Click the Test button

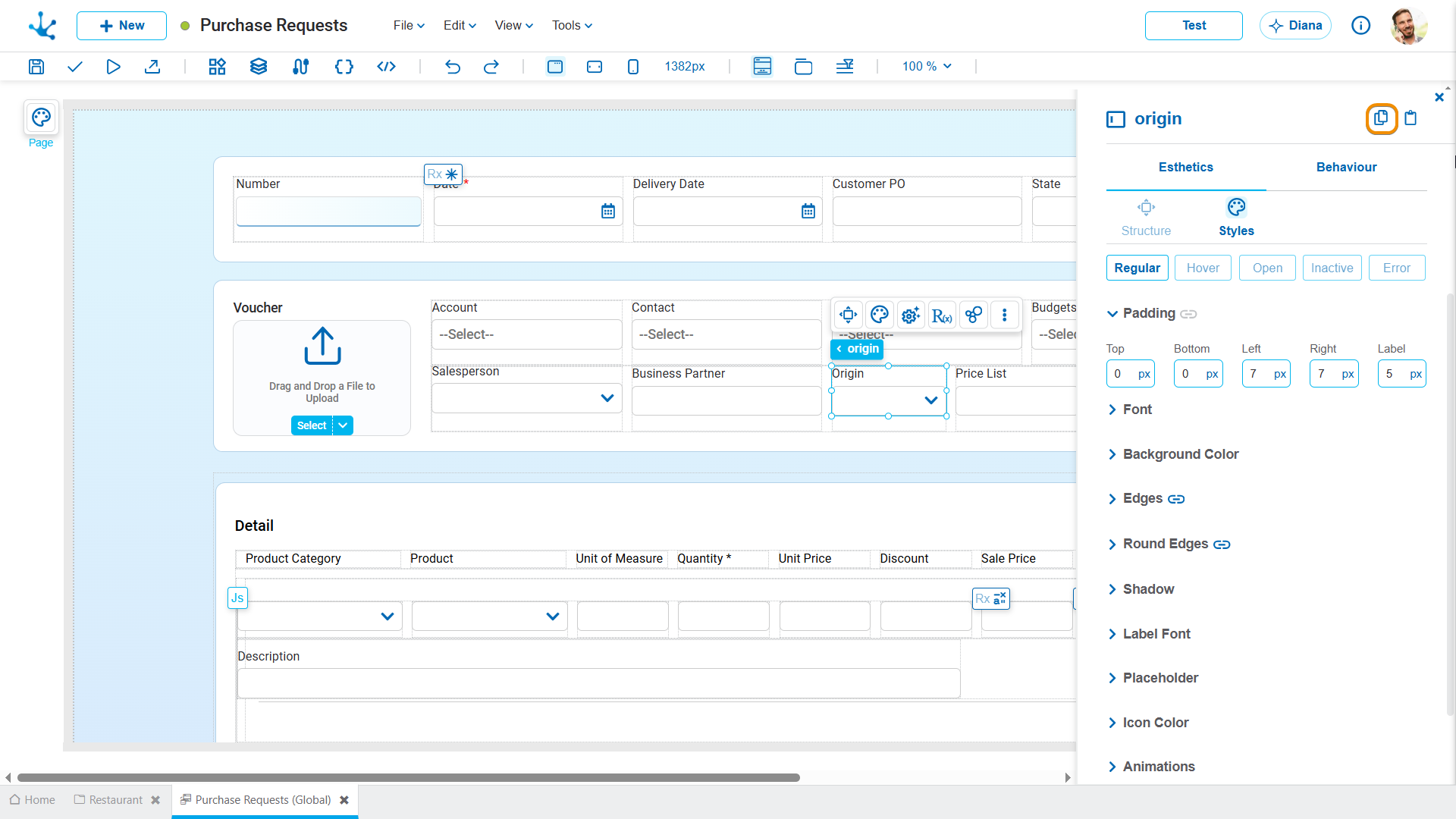(x=1194, y=26)
